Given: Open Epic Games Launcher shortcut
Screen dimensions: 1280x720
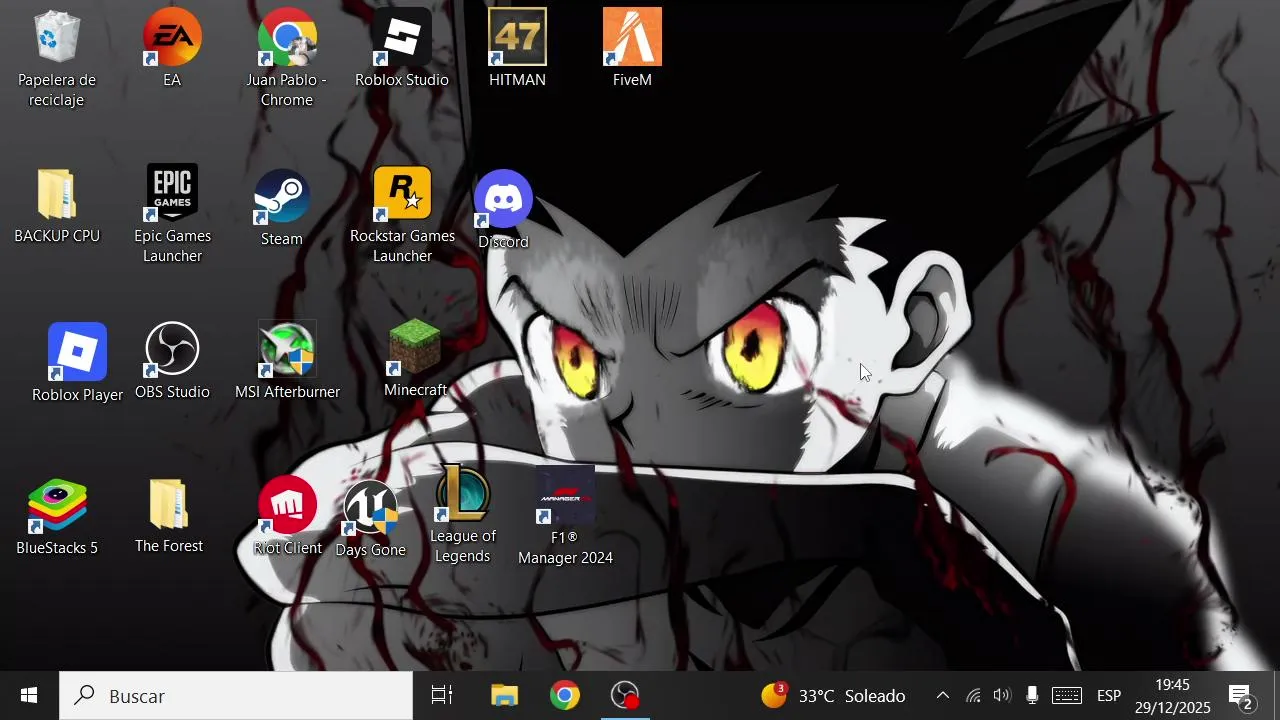Looking at the screenshot, I should click(x=172, y=214).
